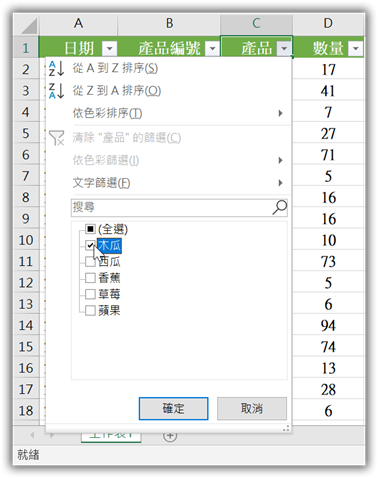Click the sort A to Z icon
Screen dimensions: 378x478
tap(56, 68)
